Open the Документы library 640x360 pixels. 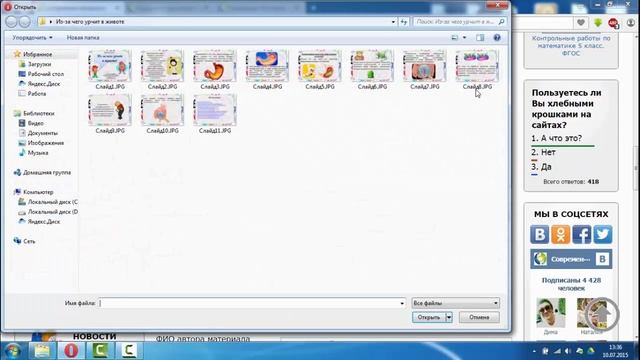pyautogui.click(x=42, y=133)
